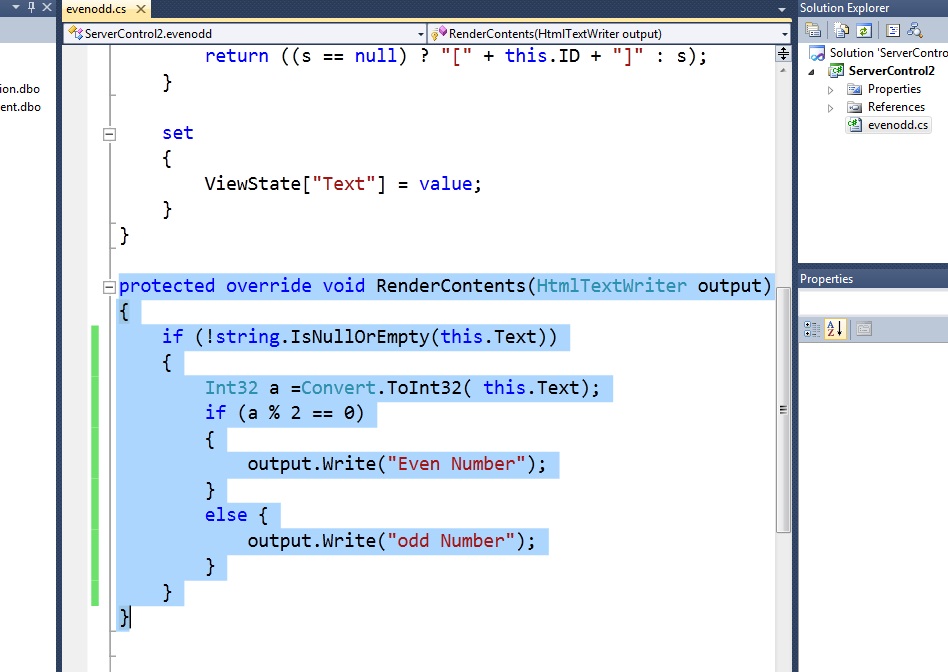
Task: Select the Alphabetical sort icon in Properties
Action: (835, 328)
